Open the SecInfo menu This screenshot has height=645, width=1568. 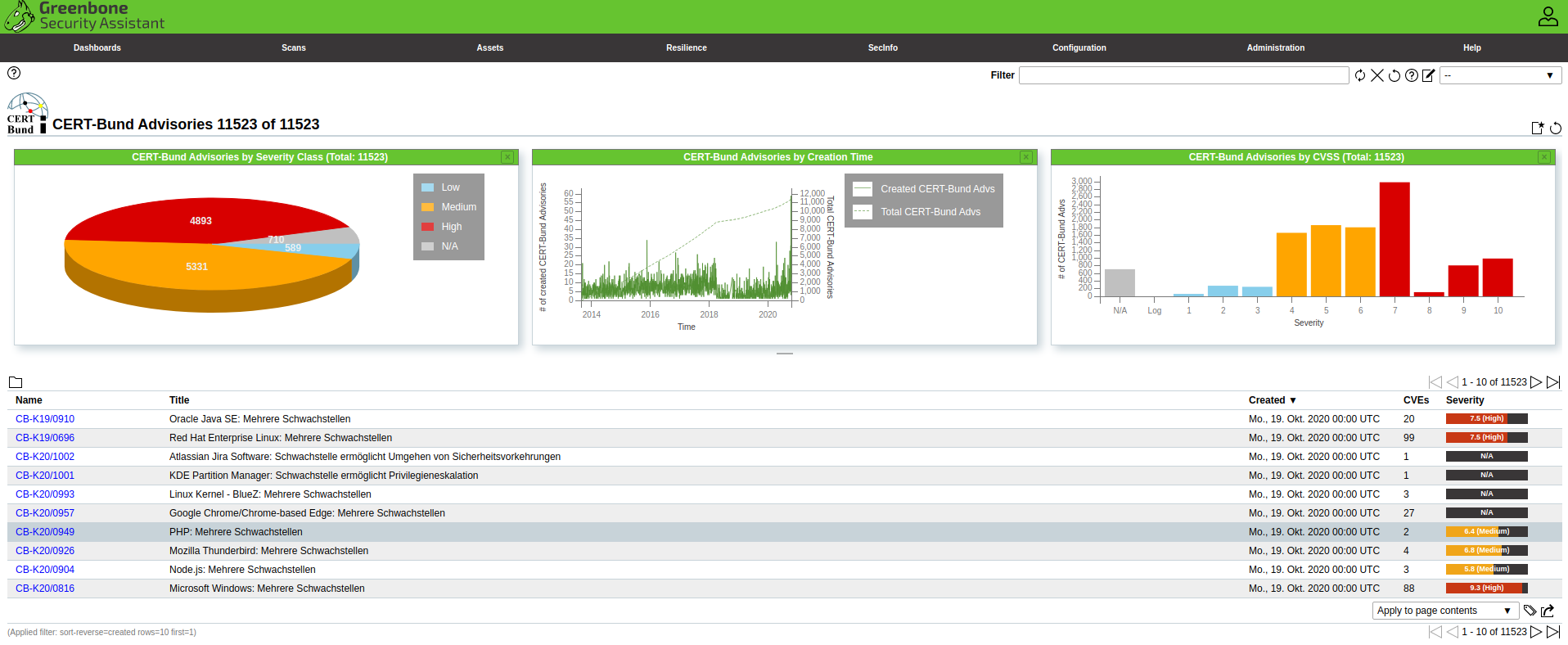(x=882, y=47)
